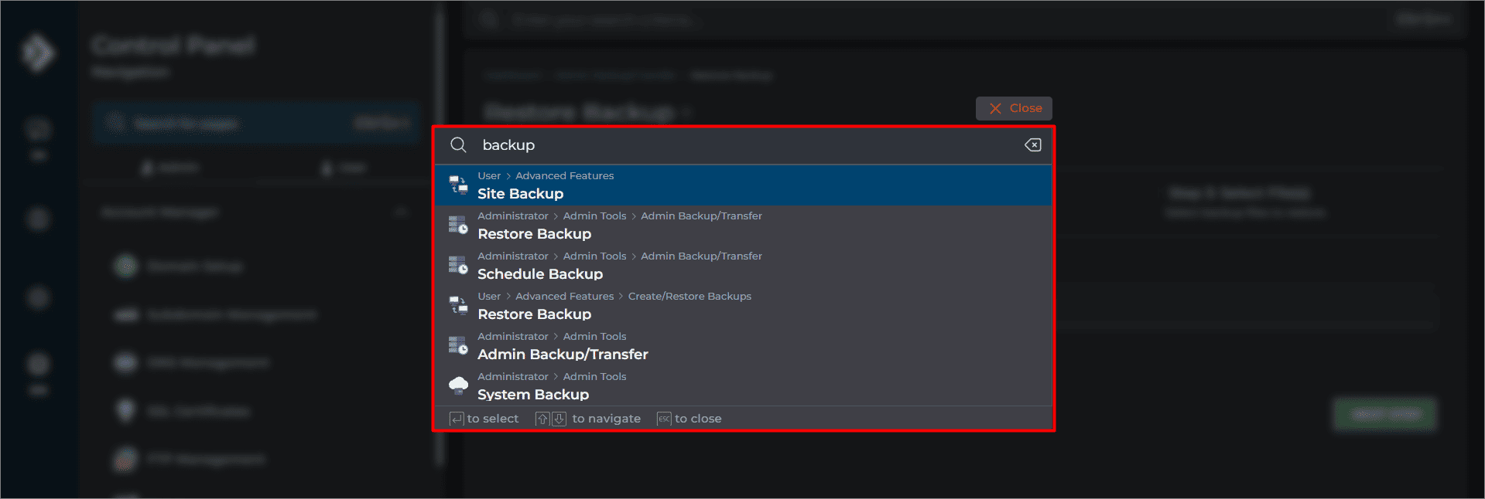Click the Enter key hint icon
The image size is (1485, 499).
click(x=456, y=419)
